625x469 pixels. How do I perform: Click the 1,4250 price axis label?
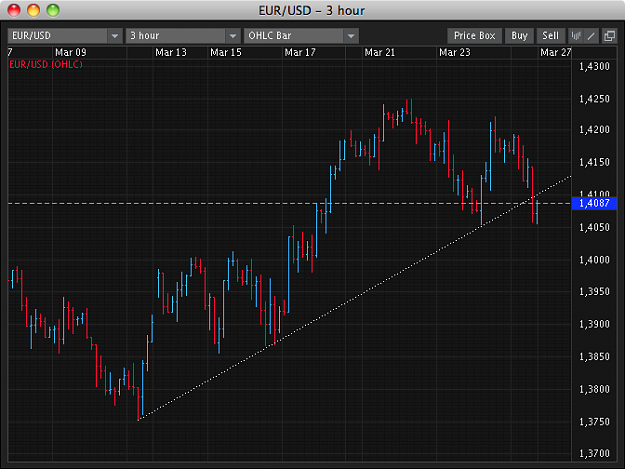[x=594, y=99]
